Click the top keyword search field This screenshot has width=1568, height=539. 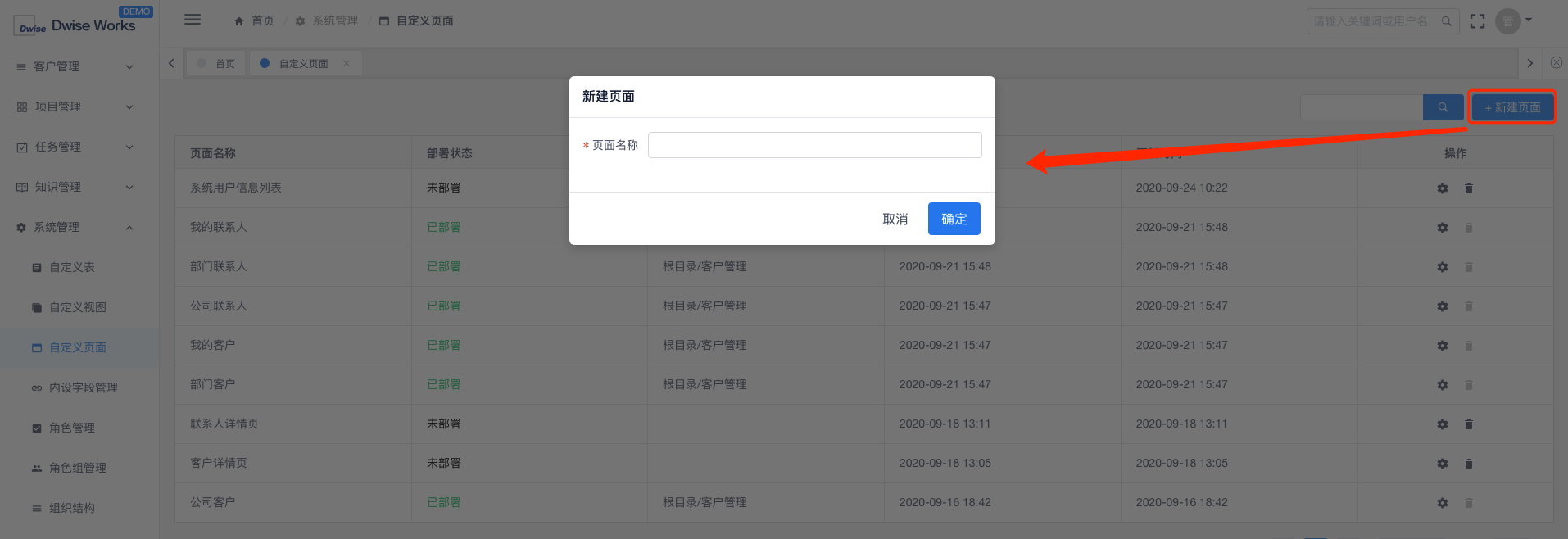1372,21
